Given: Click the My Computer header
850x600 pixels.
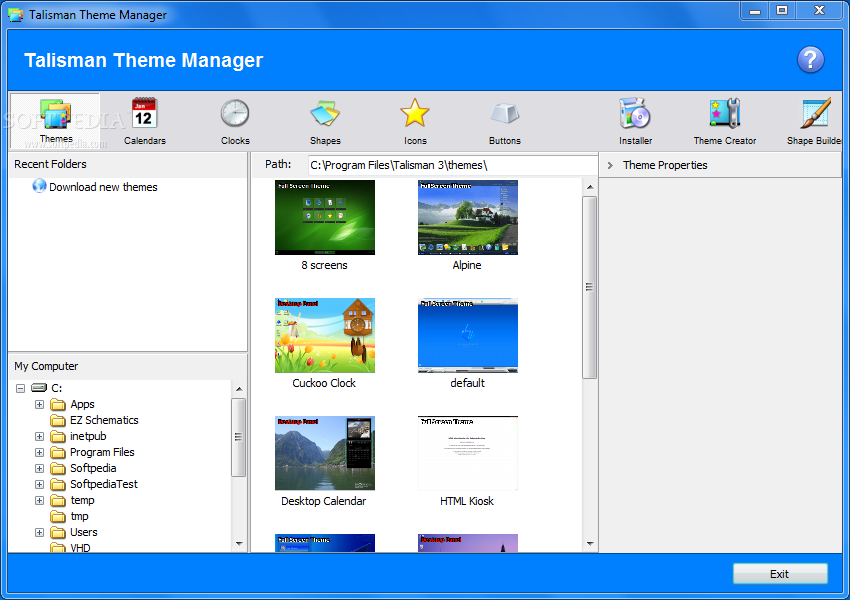Looking at the screenshot, I should click(x=46, y=366).
